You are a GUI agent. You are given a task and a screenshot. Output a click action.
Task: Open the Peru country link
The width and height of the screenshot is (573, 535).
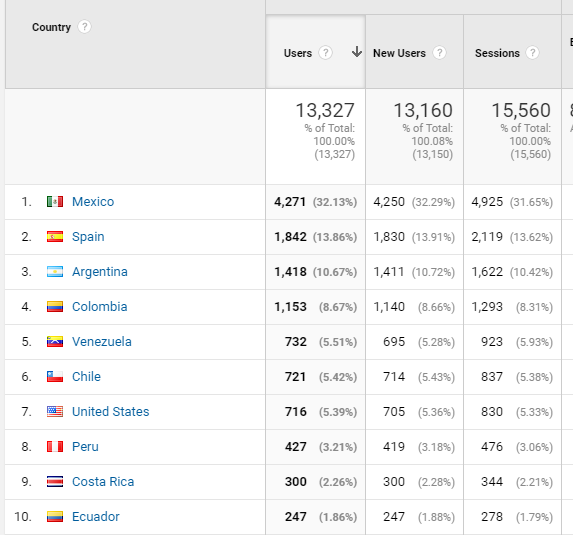85,447
